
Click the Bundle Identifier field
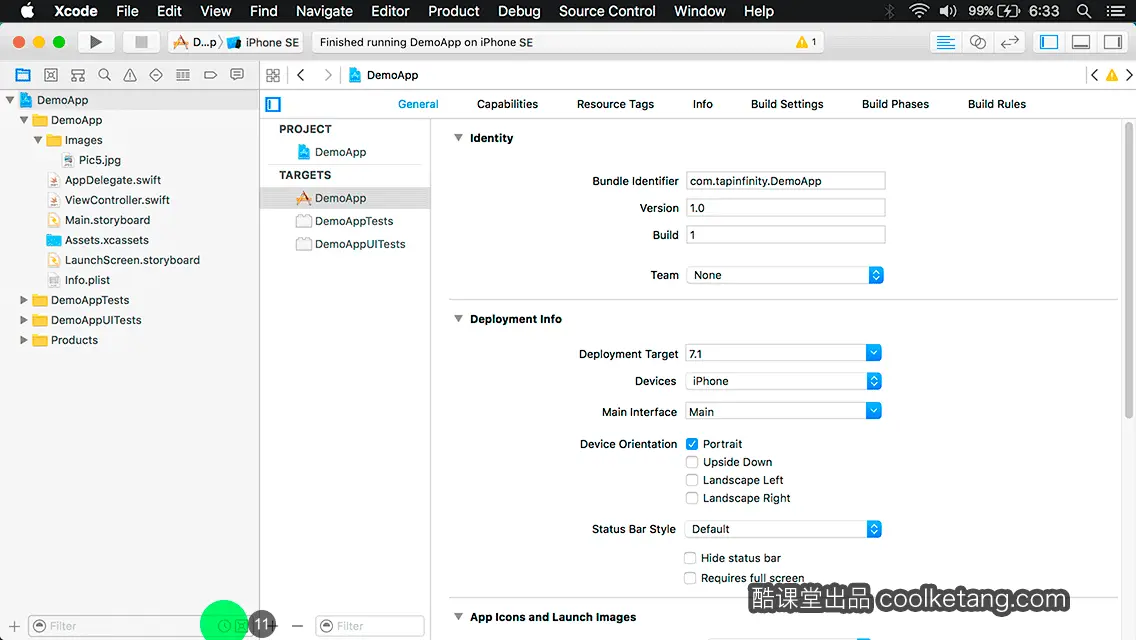coord(785,181)
